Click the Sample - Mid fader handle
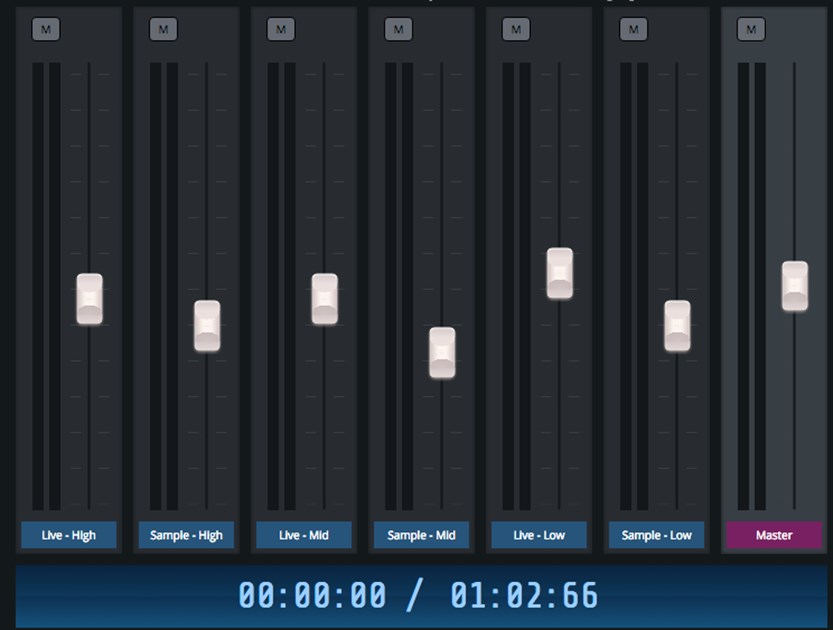 pyautogui.click(x=442, y=353)
